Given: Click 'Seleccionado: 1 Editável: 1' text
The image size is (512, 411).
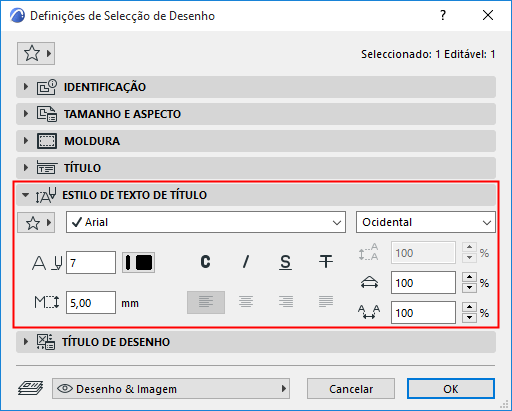Looking at the screenshot, I should [428, 54].
